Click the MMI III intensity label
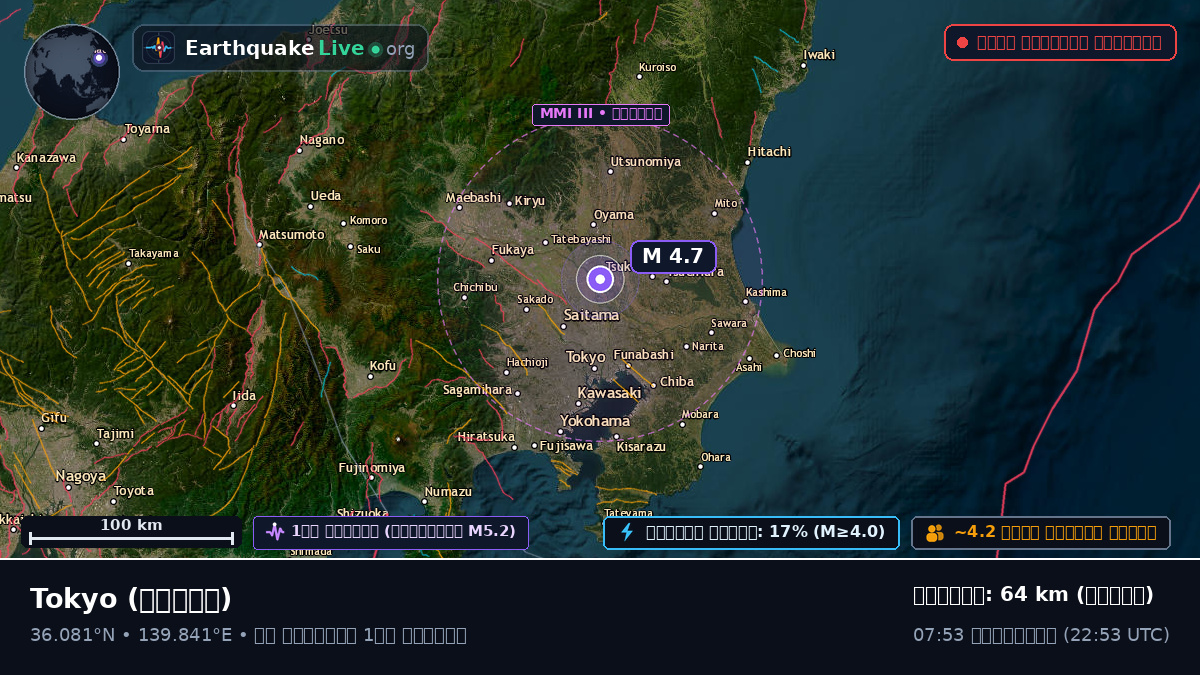Viewport: 1200px width, 675px height. point(601,114)
